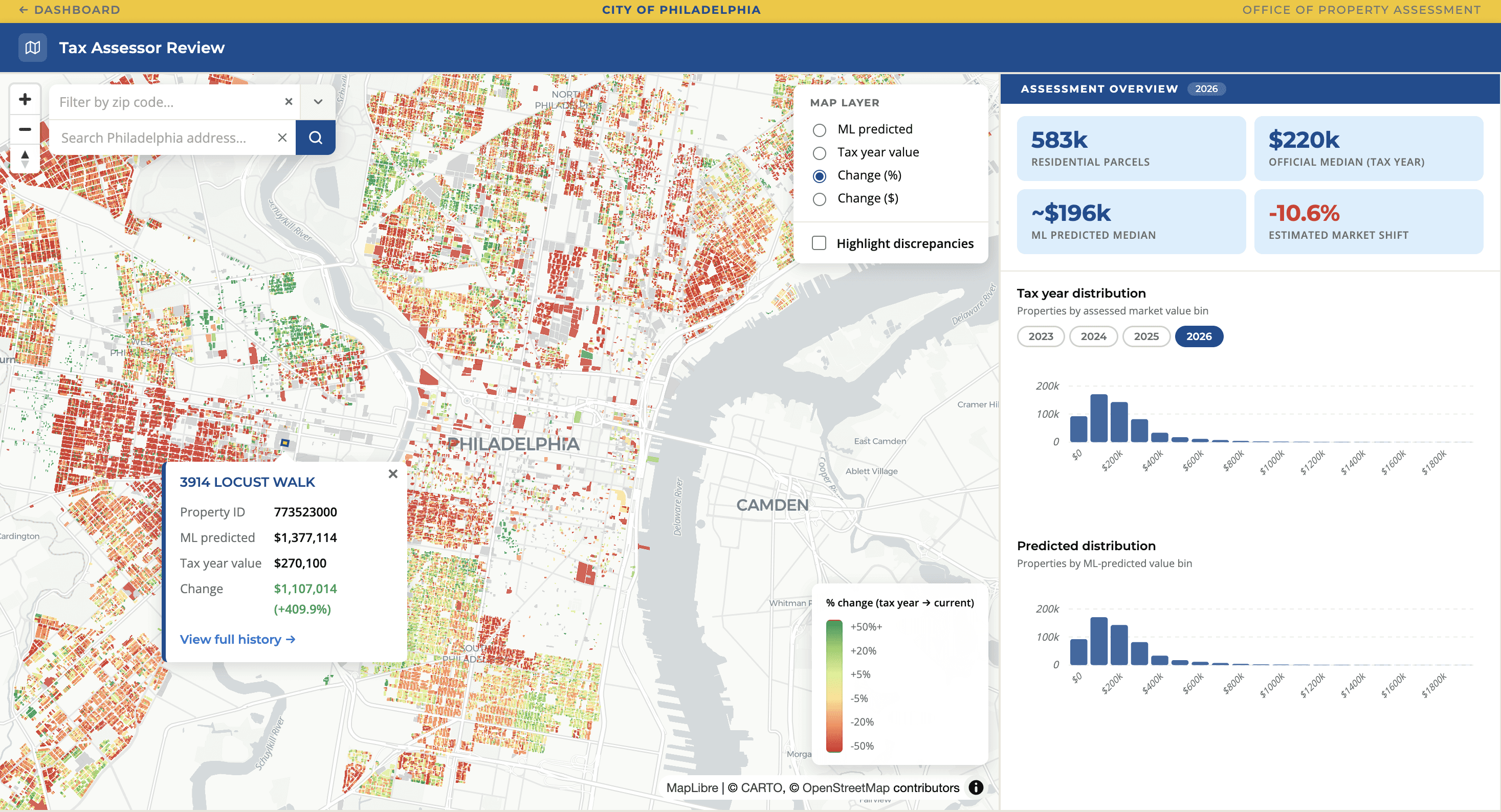Click the percent change color gradient legend
The height and width of the screenshot is (812, 1501).
[834, 686]
